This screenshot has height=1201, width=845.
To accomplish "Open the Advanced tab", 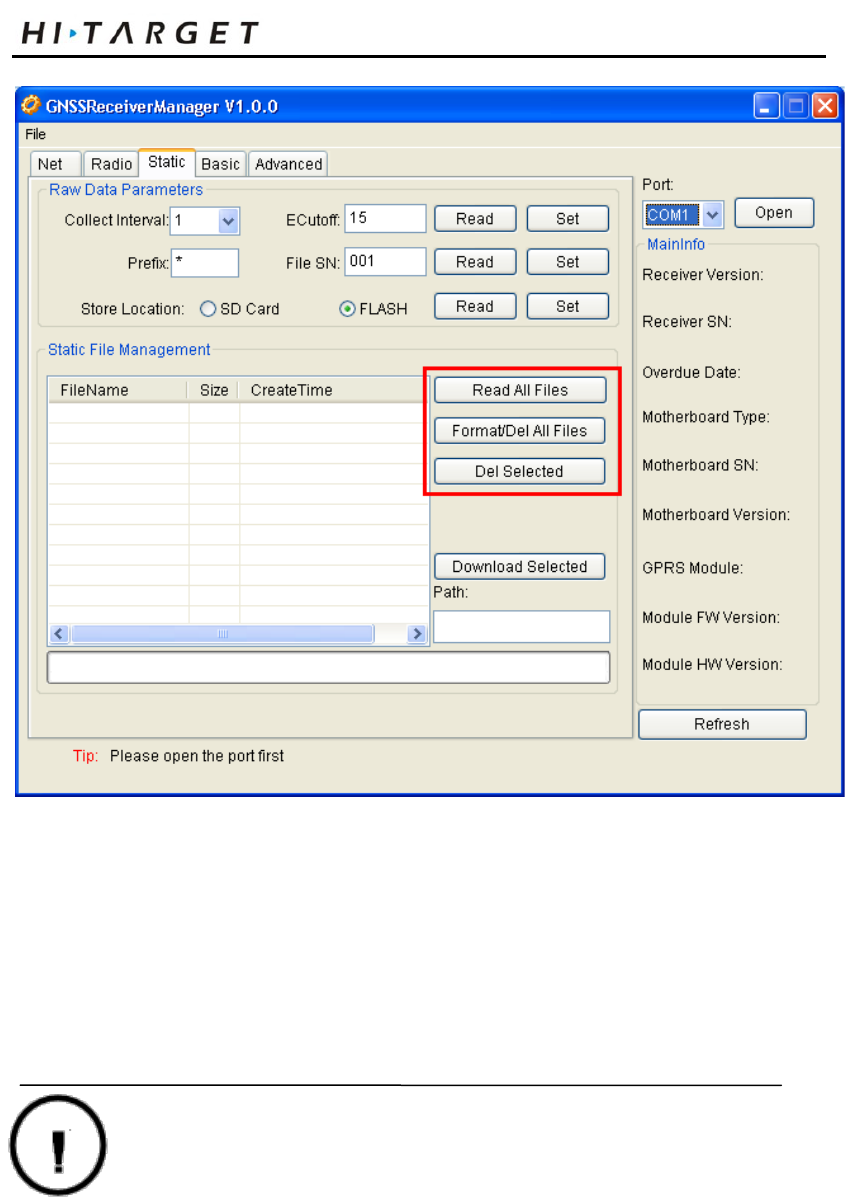I will pos(288,164).
